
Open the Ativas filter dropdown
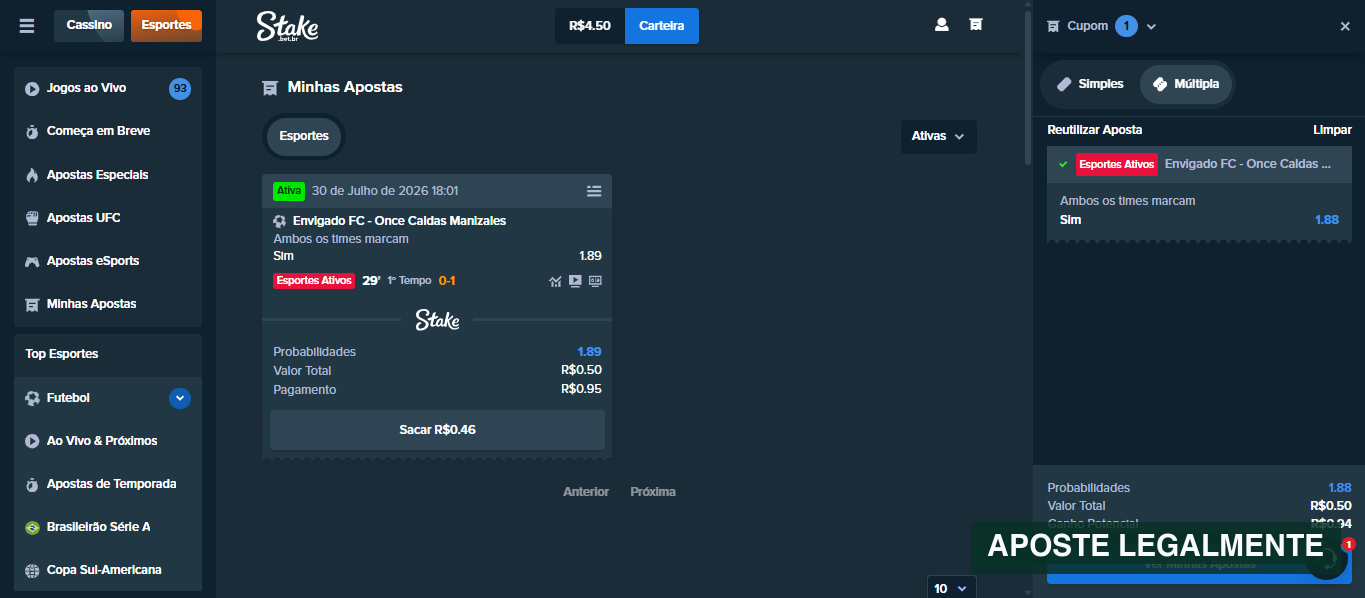coord(939,136)
